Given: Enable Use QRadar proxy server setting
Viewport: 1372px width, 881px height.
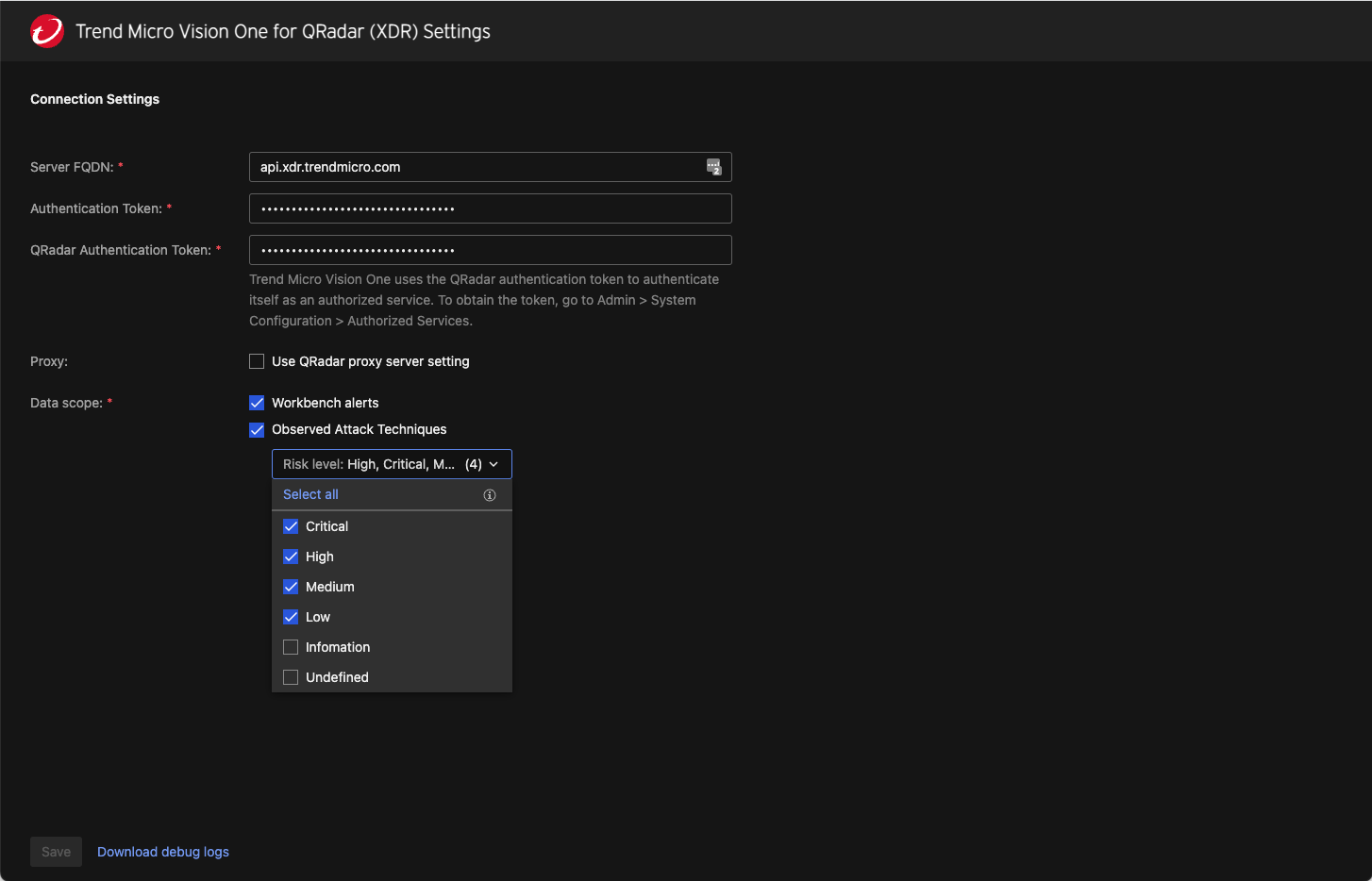Looking at the screenshot, I should [x=257, y=361].
